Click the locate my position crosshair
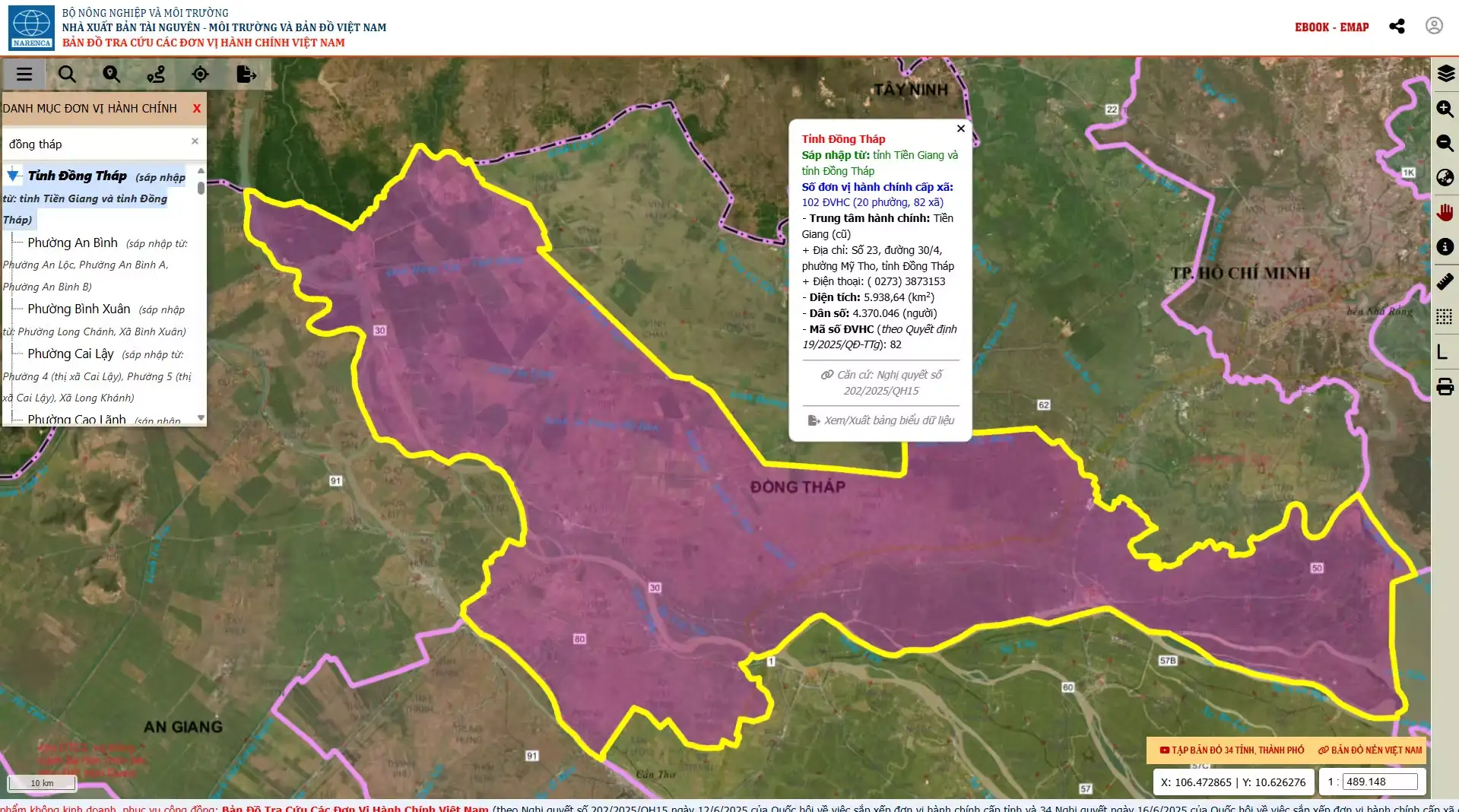The image size is (1459, 812). 200,75
